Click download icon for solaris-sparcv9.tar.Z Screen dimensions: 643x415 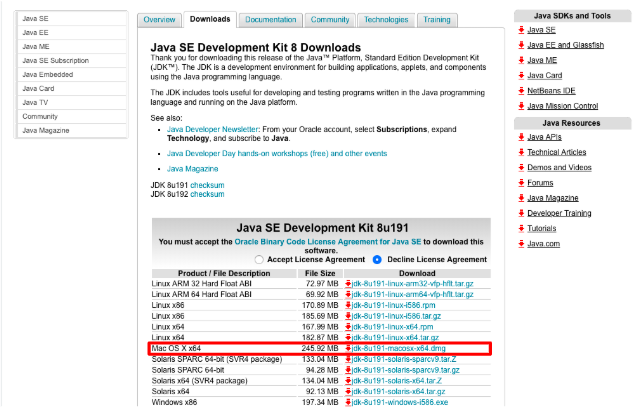(x=348, y=359)
